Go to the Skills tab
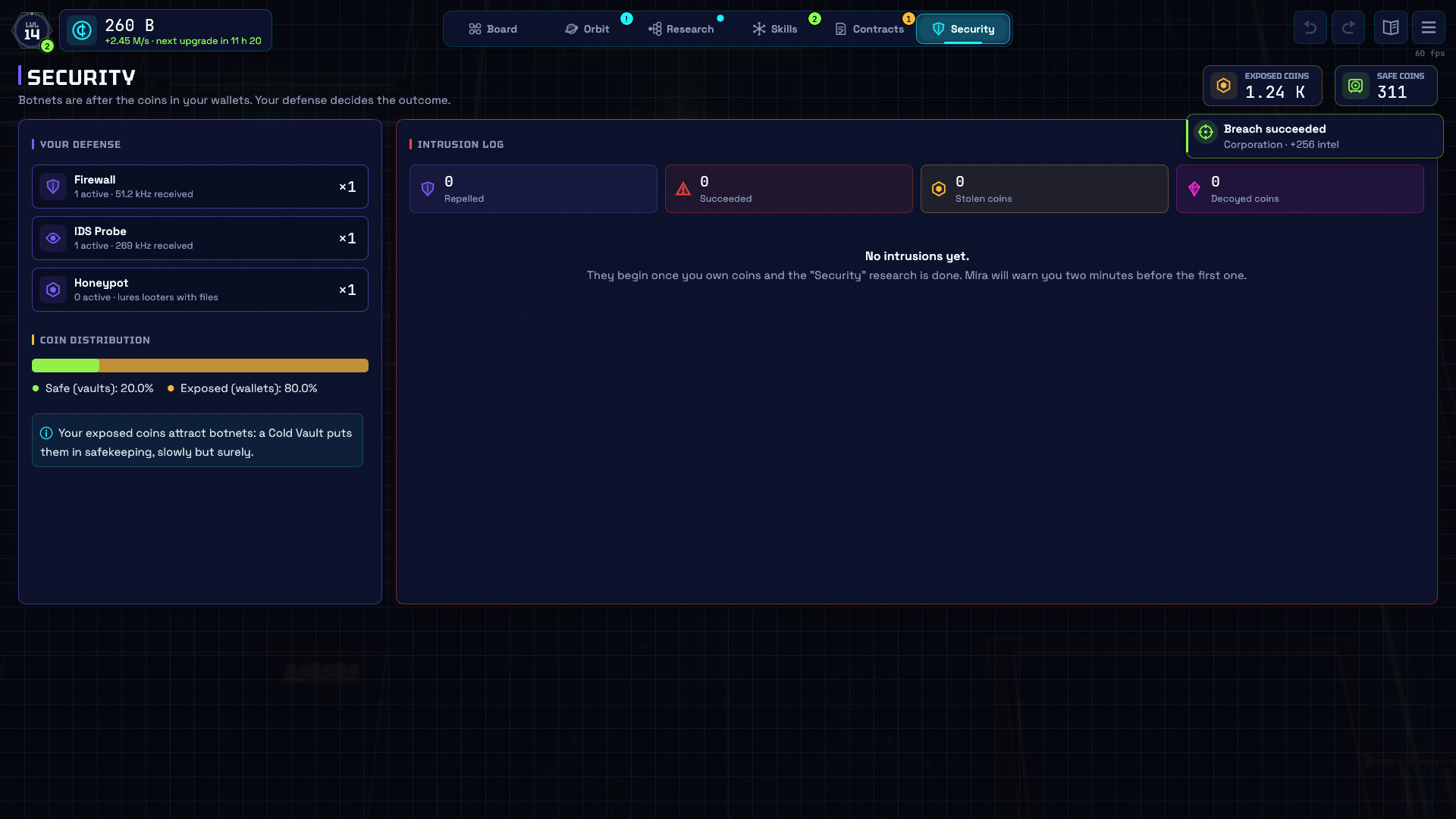The image size is (1456, 819). (775, 29)
